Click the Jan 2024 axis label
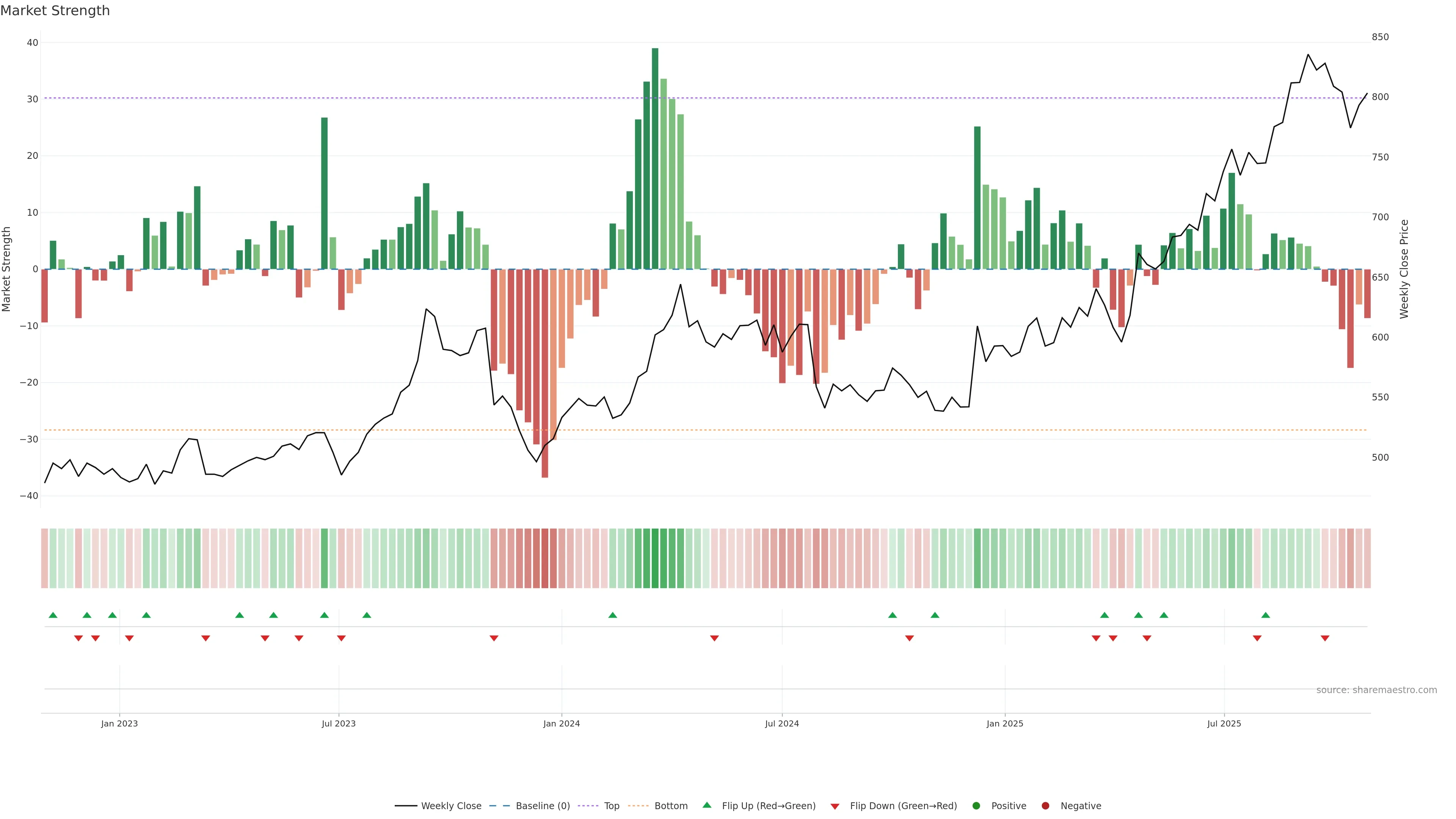 (x=561, y=723)
